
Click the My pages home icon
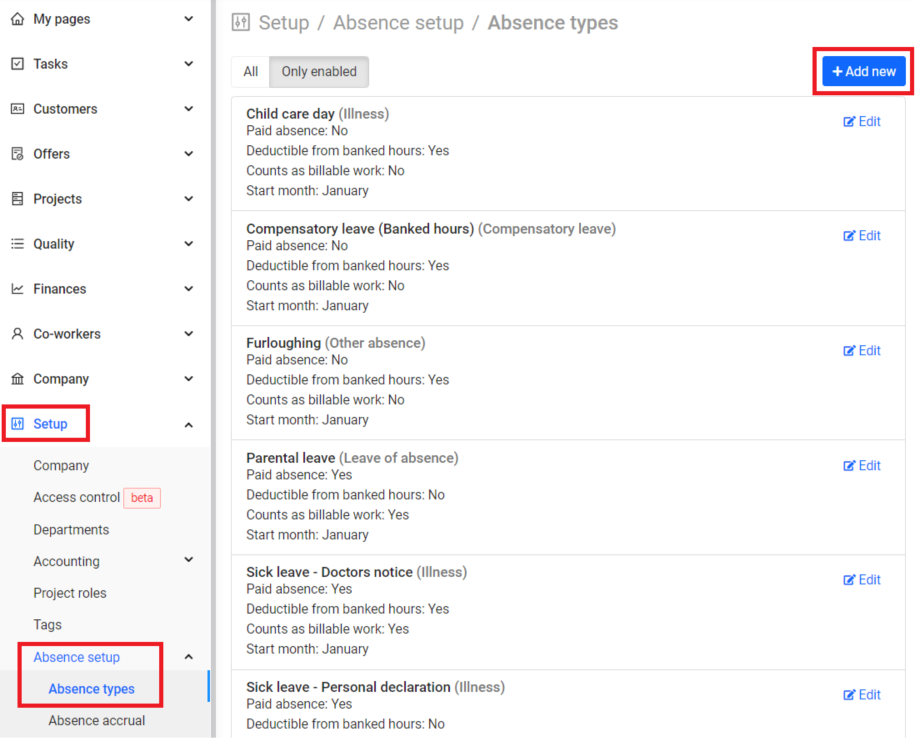pyautogui.click(x=18, y=19)
